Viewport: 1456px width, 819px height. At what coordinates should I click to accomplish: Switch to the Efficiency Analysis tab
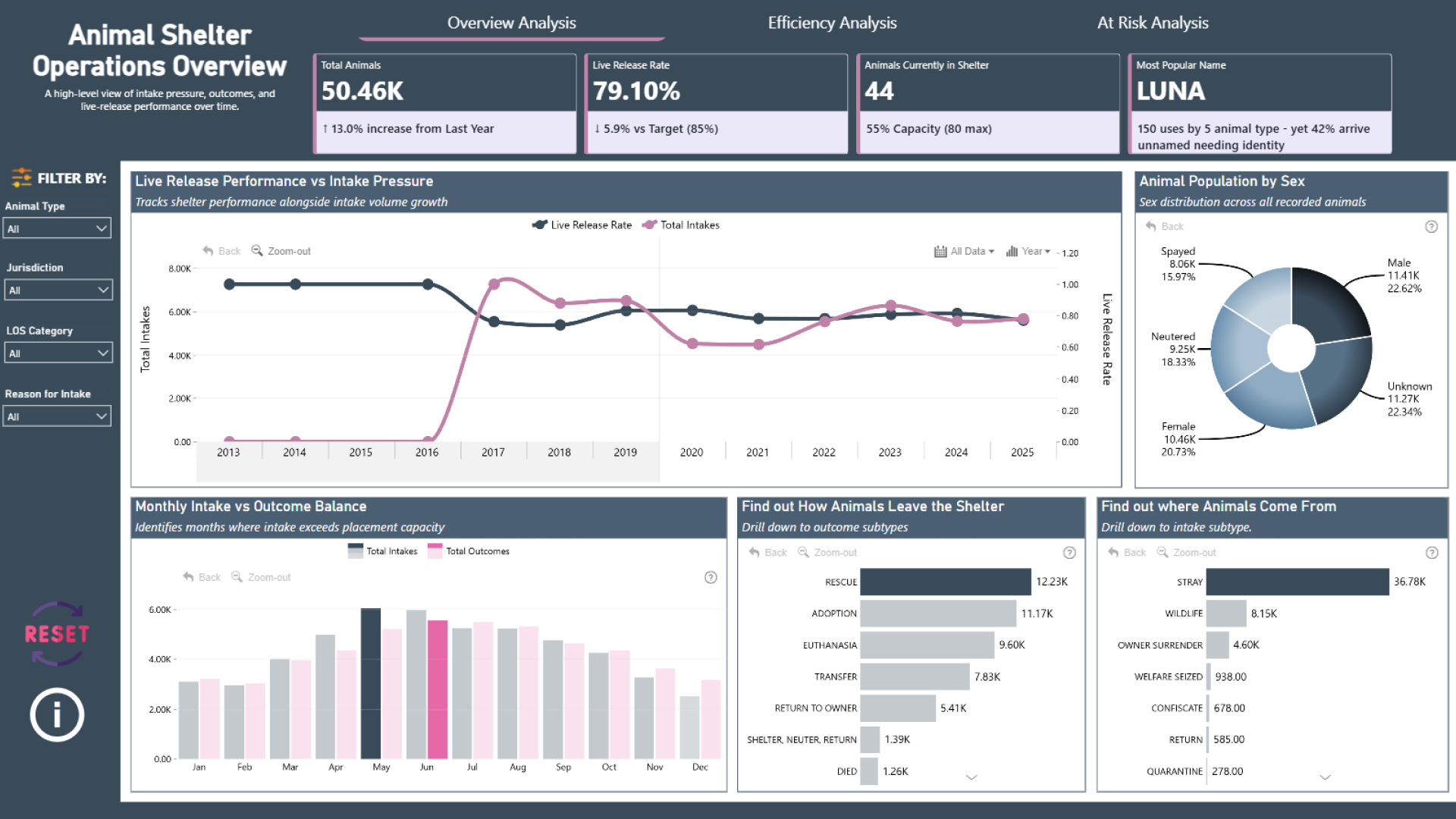[x=832, y=23]
